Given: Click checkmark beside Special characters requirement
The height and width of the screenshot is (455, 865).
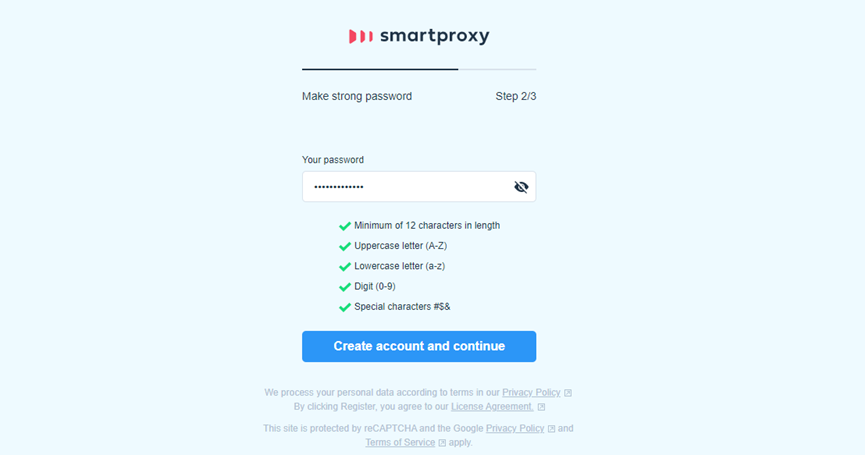Looking at the screenshot, I should [345, 308].
